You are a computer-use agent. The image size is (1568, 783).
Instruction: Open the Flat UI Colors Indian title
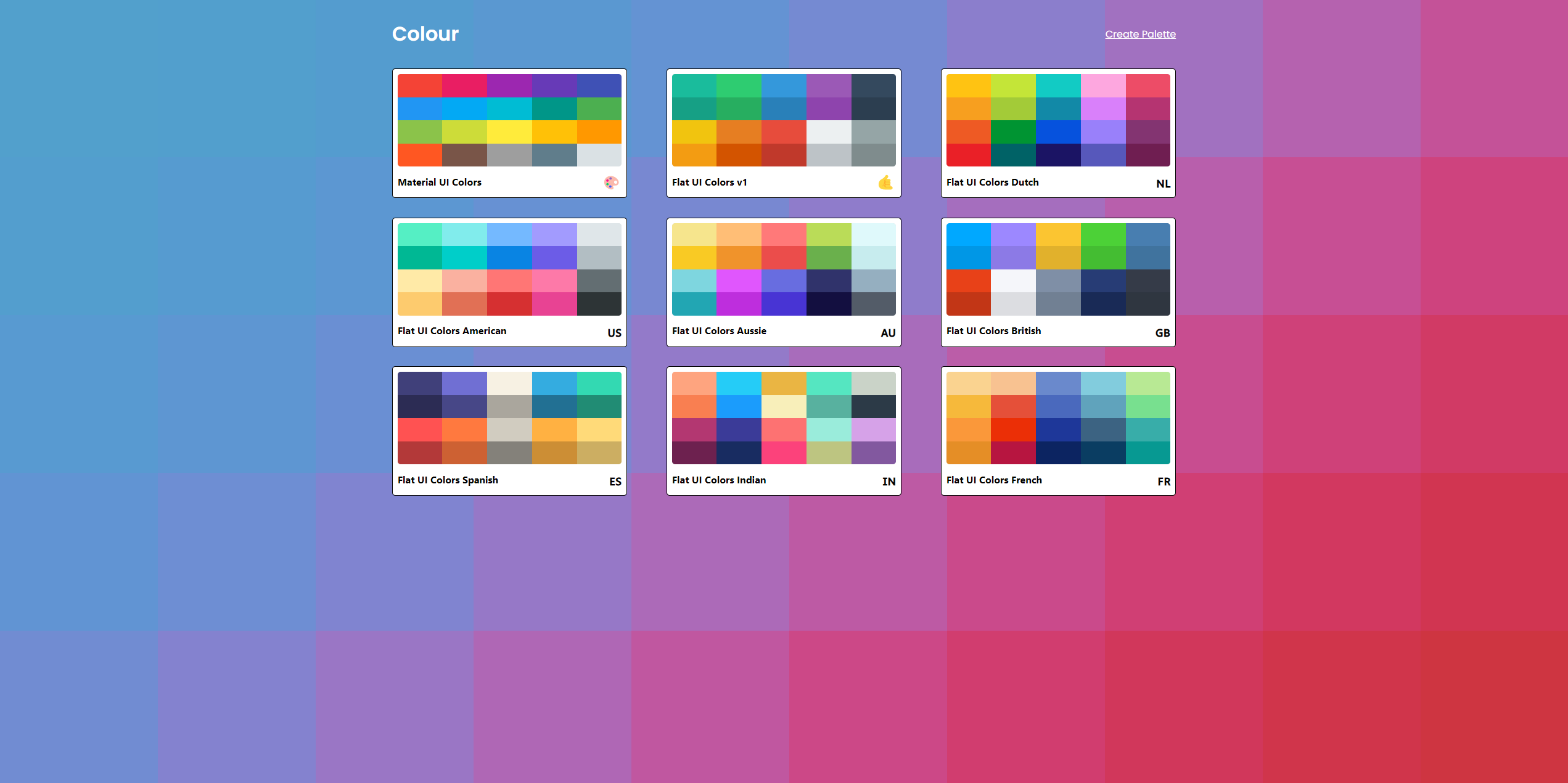(x=719, y=480)
